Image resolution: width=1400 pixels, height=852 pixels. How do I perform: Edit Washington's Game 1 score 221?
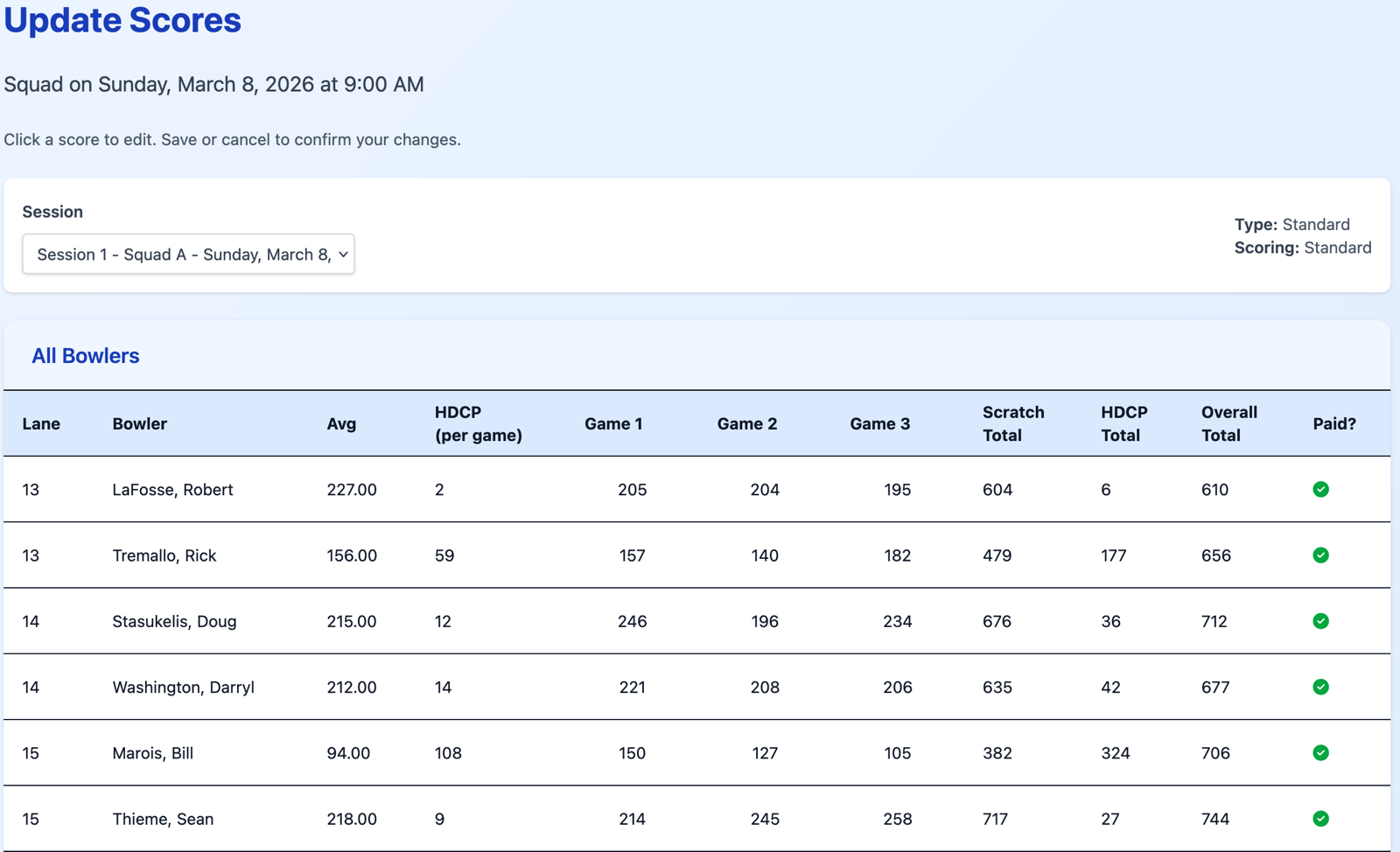click(632, 688)
